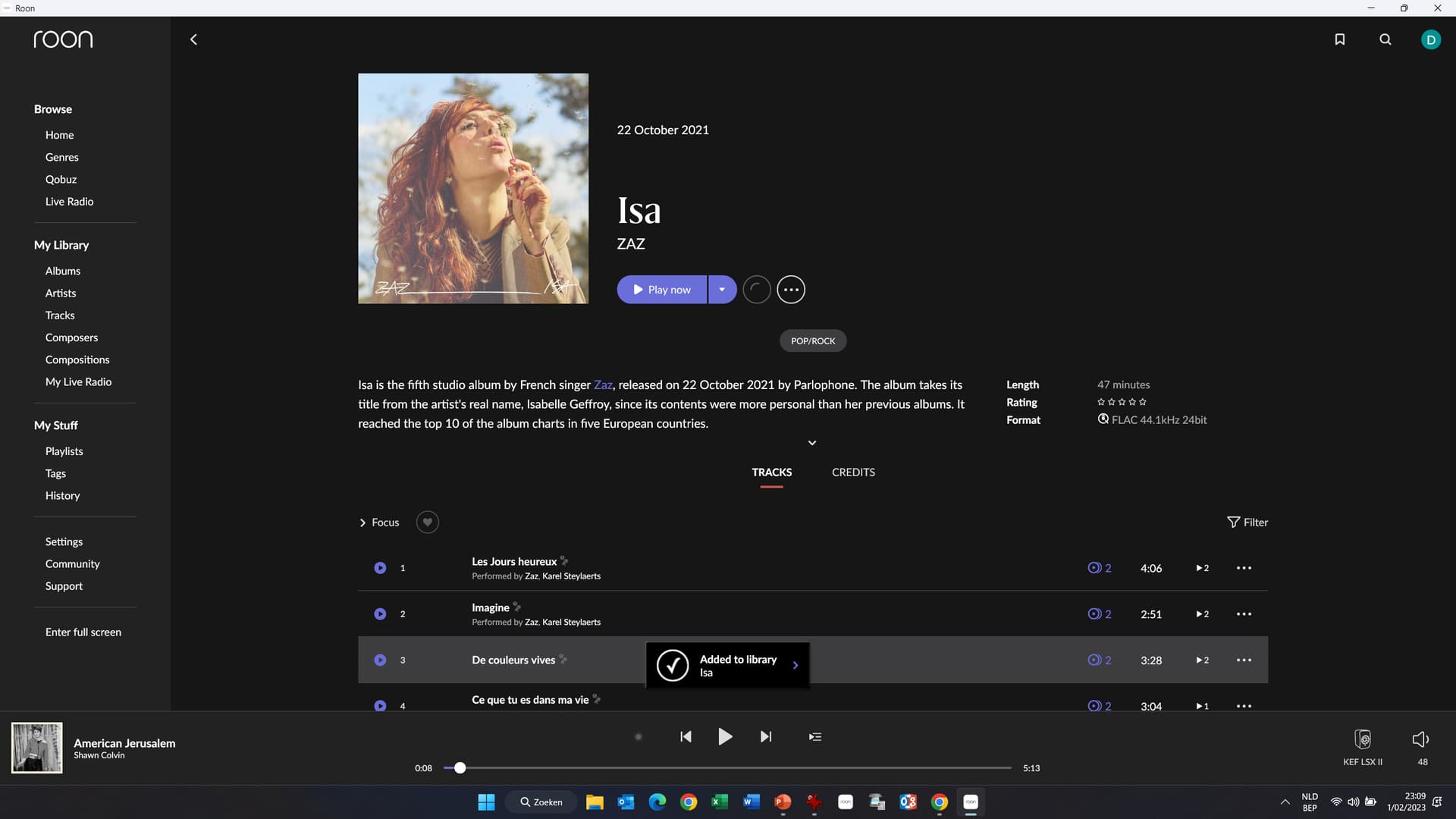Click the playback progress slider handle
Screen dimensions: 1456x819
click(x=460, y=768)
